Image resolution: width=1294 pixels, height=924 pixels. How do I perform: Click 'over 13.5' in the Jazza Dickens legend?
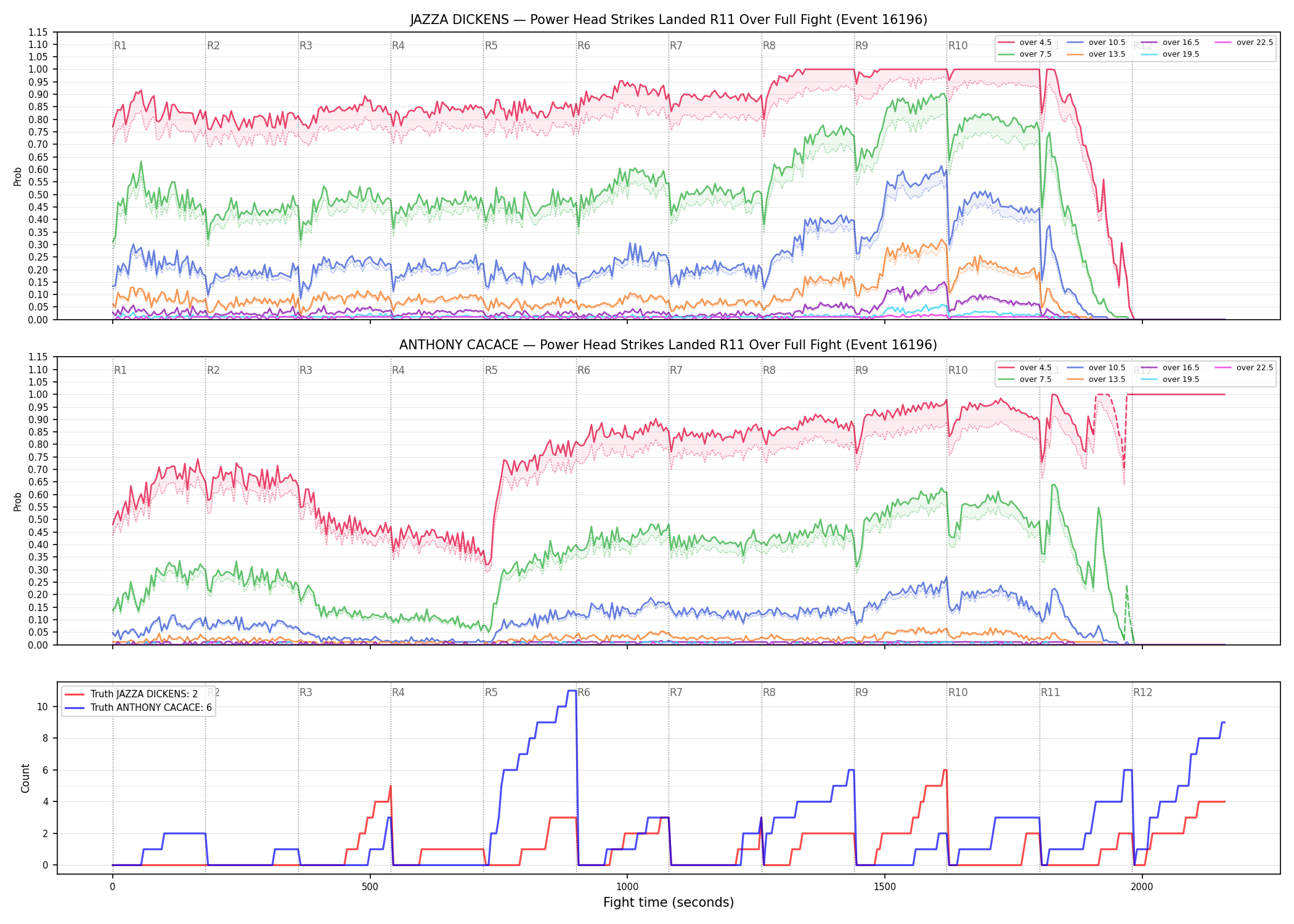[x=1107, y=54]
